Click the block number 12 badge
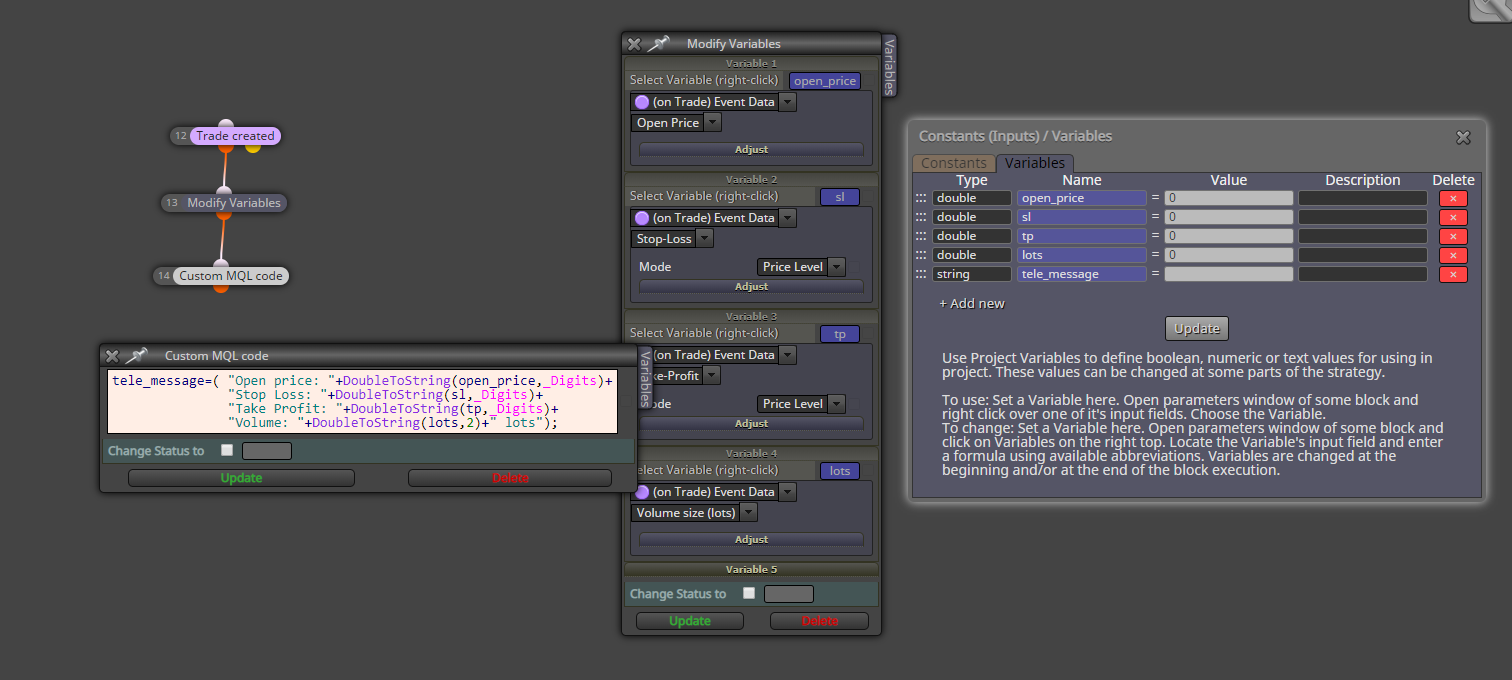1512x680 pixels. (180, 136)
